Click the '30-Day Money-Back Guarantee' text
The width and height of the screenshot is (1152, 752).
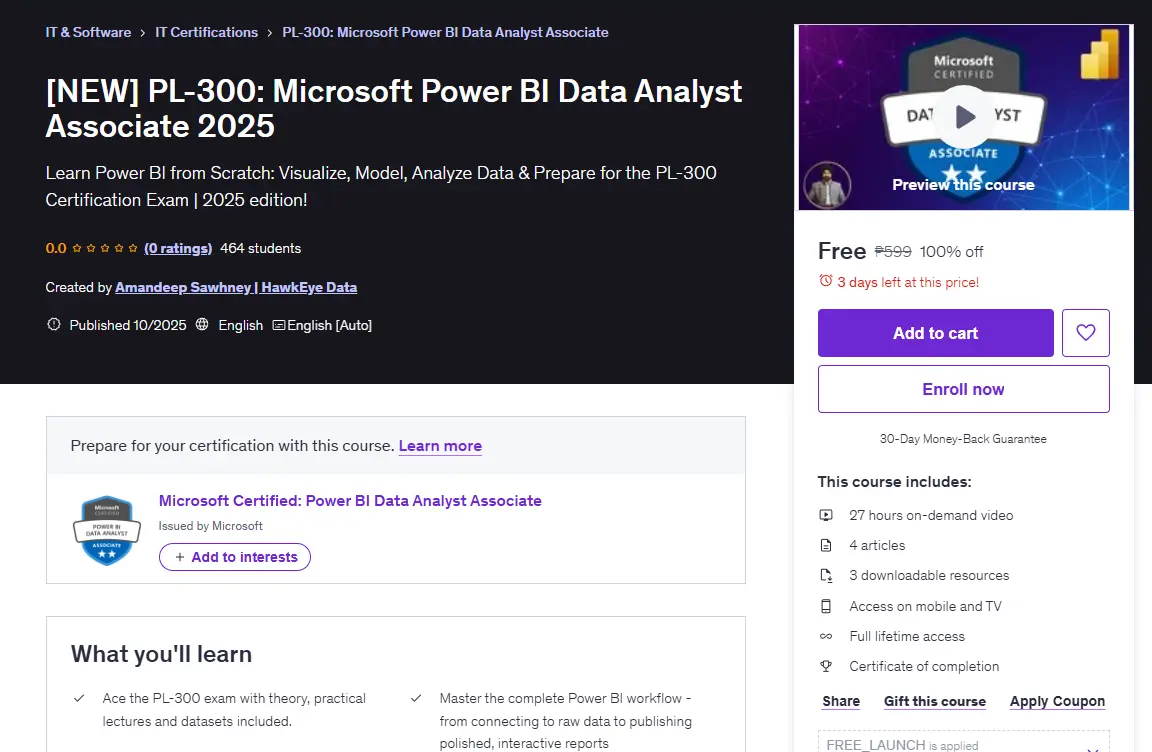(963, 439)
